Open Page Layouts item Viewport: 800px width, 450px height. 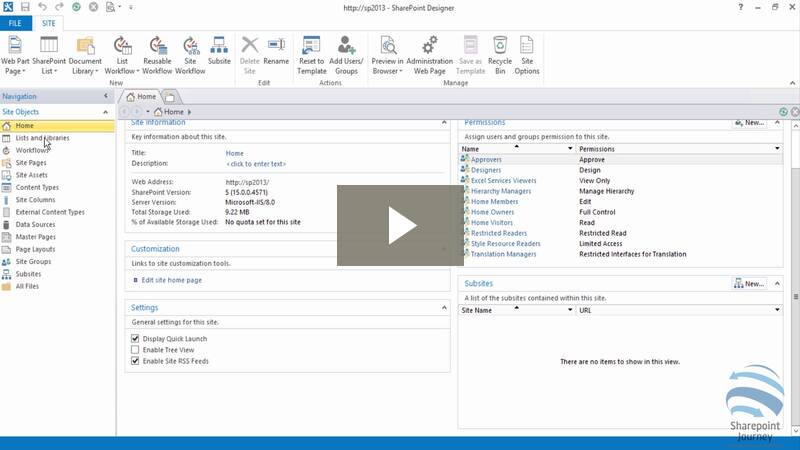tap(35, 249)
